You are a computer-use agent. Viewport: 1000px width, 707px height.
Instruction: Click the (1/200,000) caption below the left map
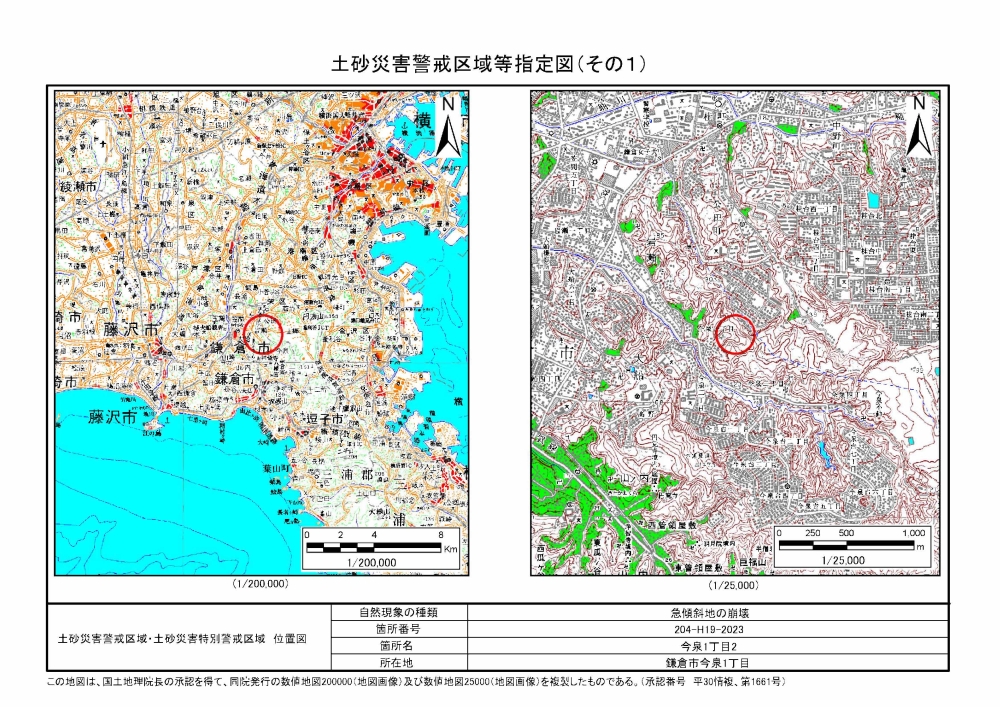[x=261, y=583]
